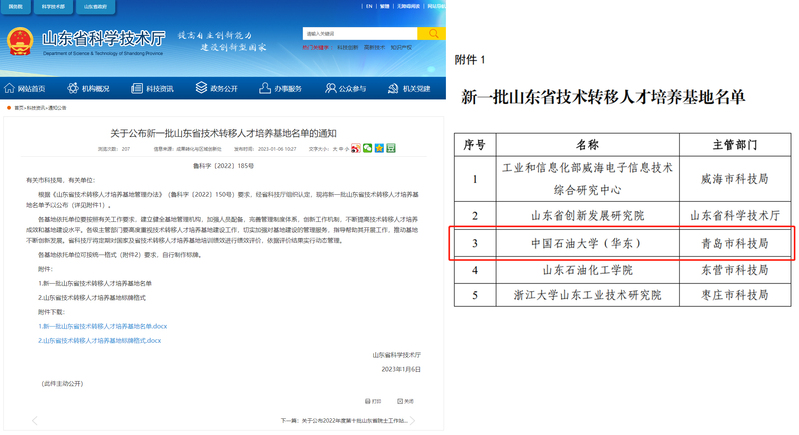The height and width of the screenshot is (435, 799).
Task: Share article via WeChat icon
Action: 368,149
